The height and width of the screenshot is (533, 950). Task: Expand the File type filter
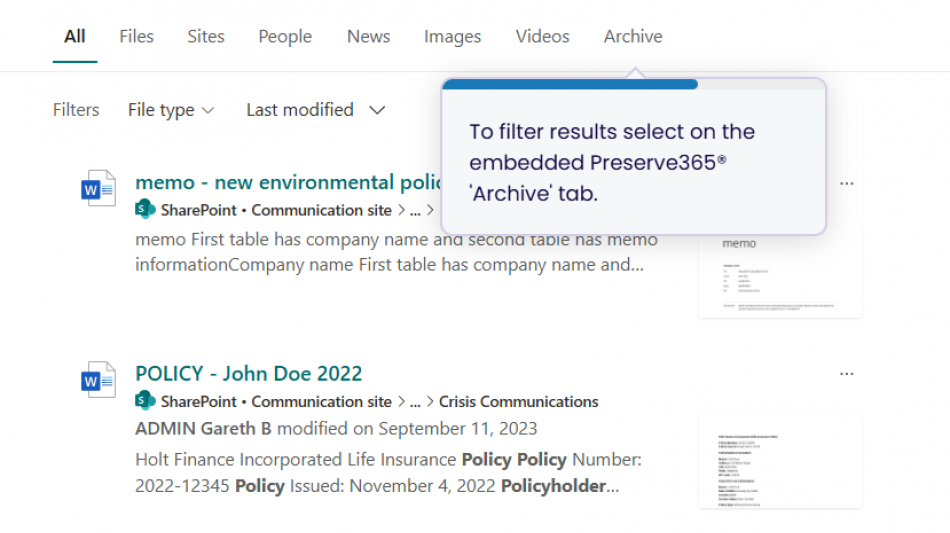[171, 110]
